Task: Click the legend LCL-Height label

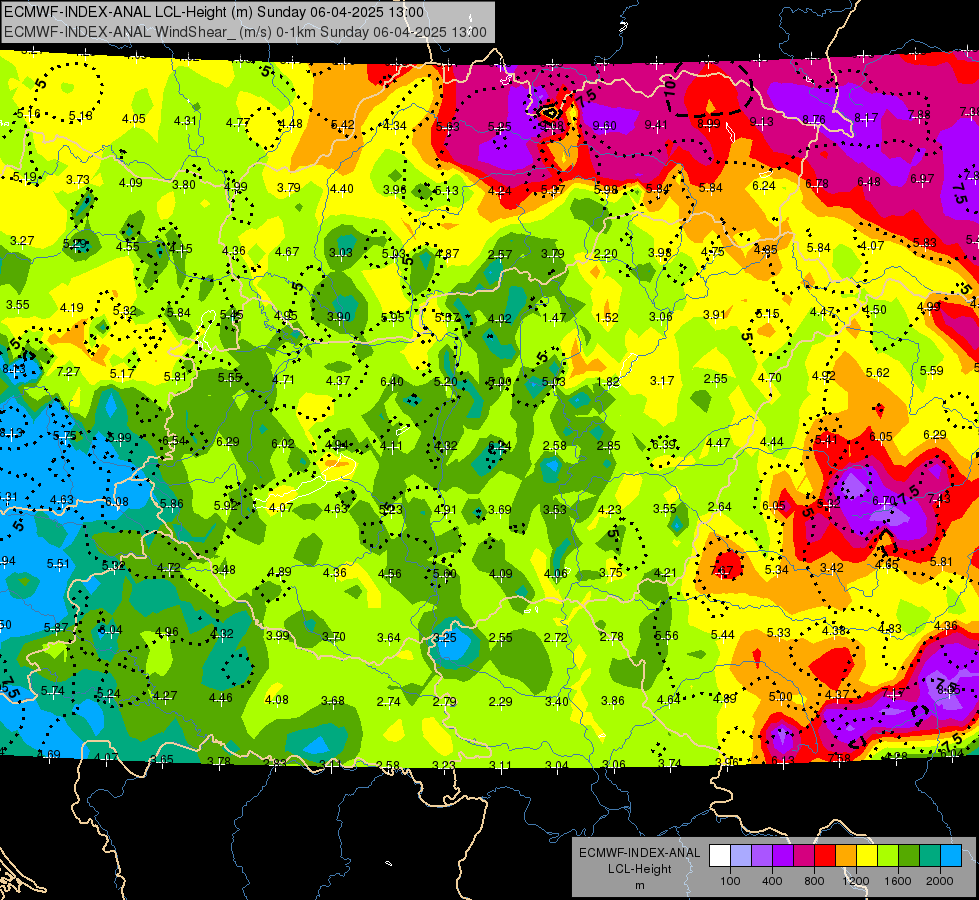Action: tap(639, 869)
